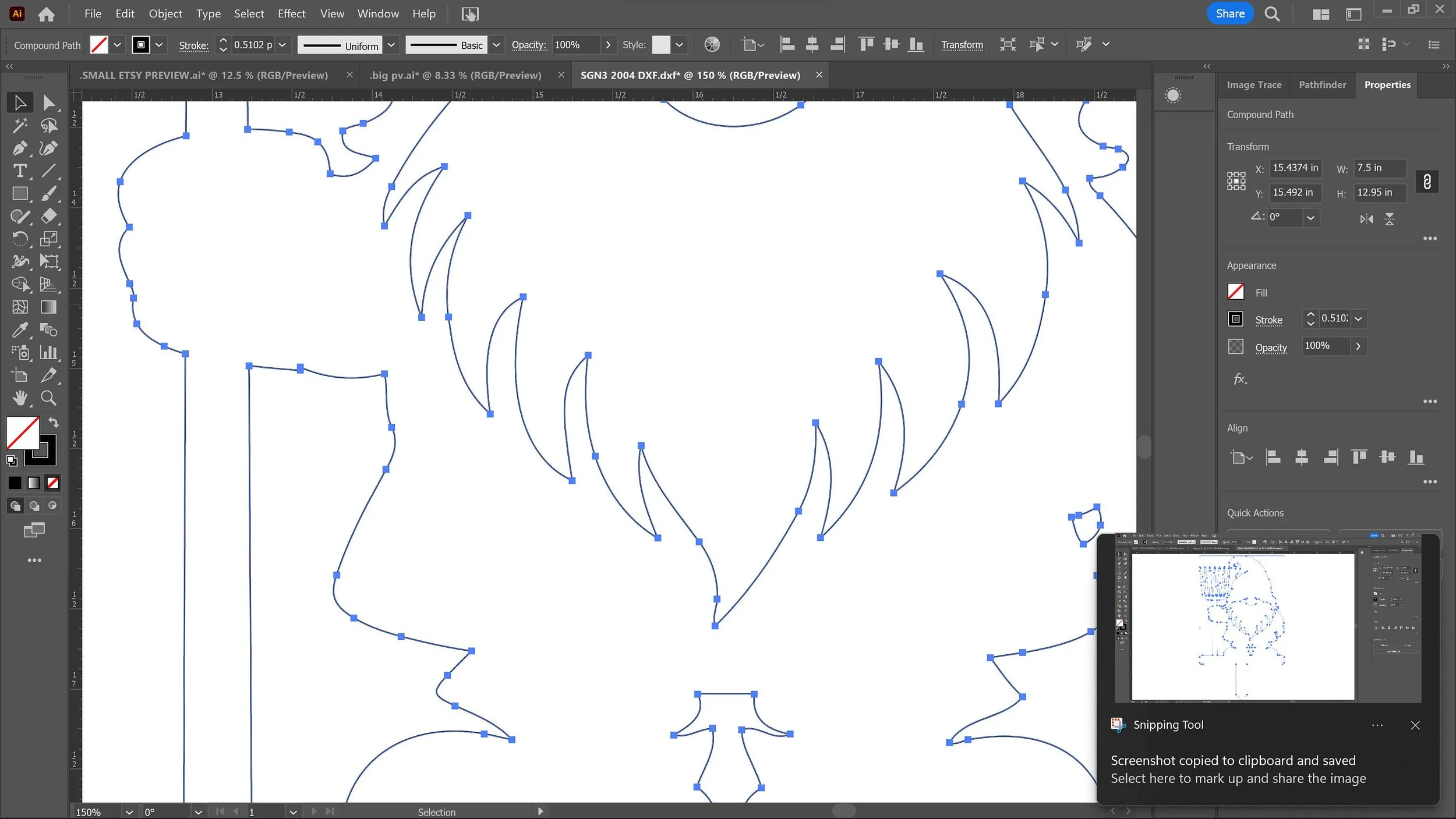Switch to the Pathfinder tab
The width and height of the screenshot is (1456, 819).
[1322, 85]
